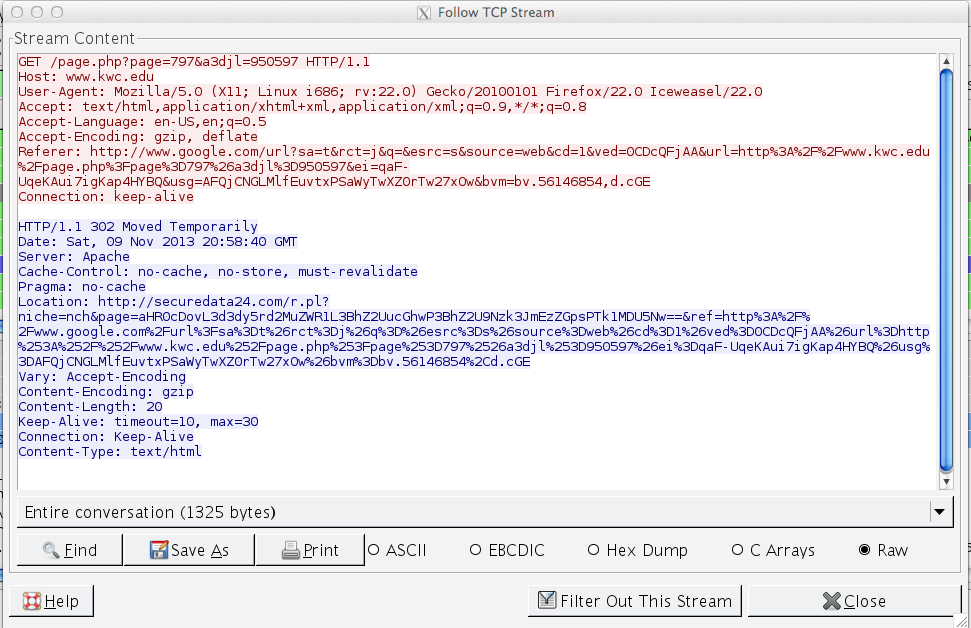Click the 'Vary: Accept-Encoding' line
971x628 pixels.
point(102,377)
